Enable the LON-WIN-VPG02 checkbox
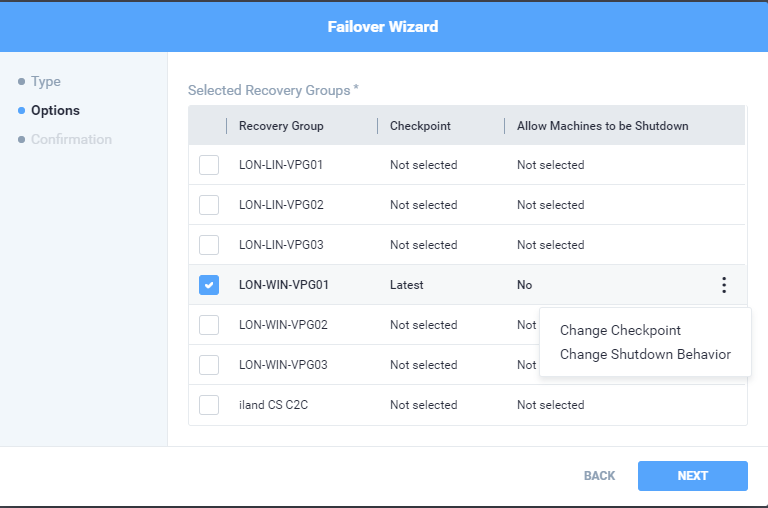This screenshot has height=508, width=768. point(209,325)
